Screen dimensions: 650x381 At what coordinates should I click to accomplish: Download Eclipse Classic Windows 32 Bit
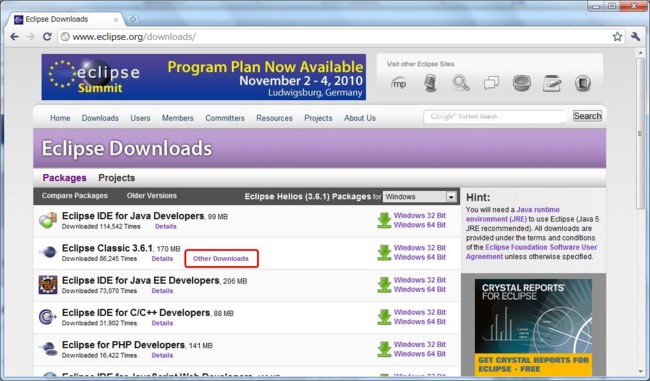pos(420,248)
